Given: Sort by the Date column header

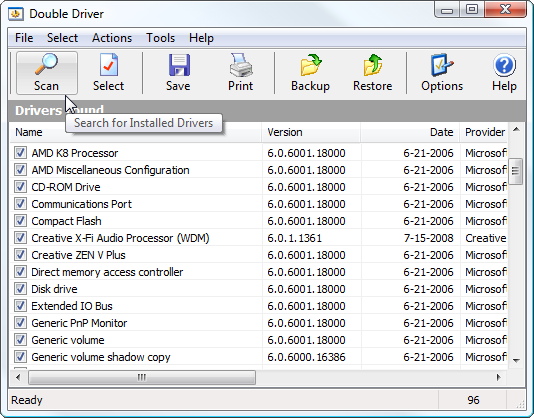Looking at the screenshot, I should [410, 132].
